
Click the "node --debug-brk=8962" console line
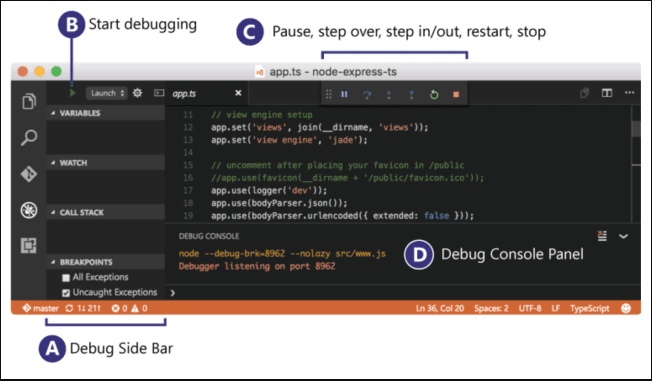[x=282, y=253]
